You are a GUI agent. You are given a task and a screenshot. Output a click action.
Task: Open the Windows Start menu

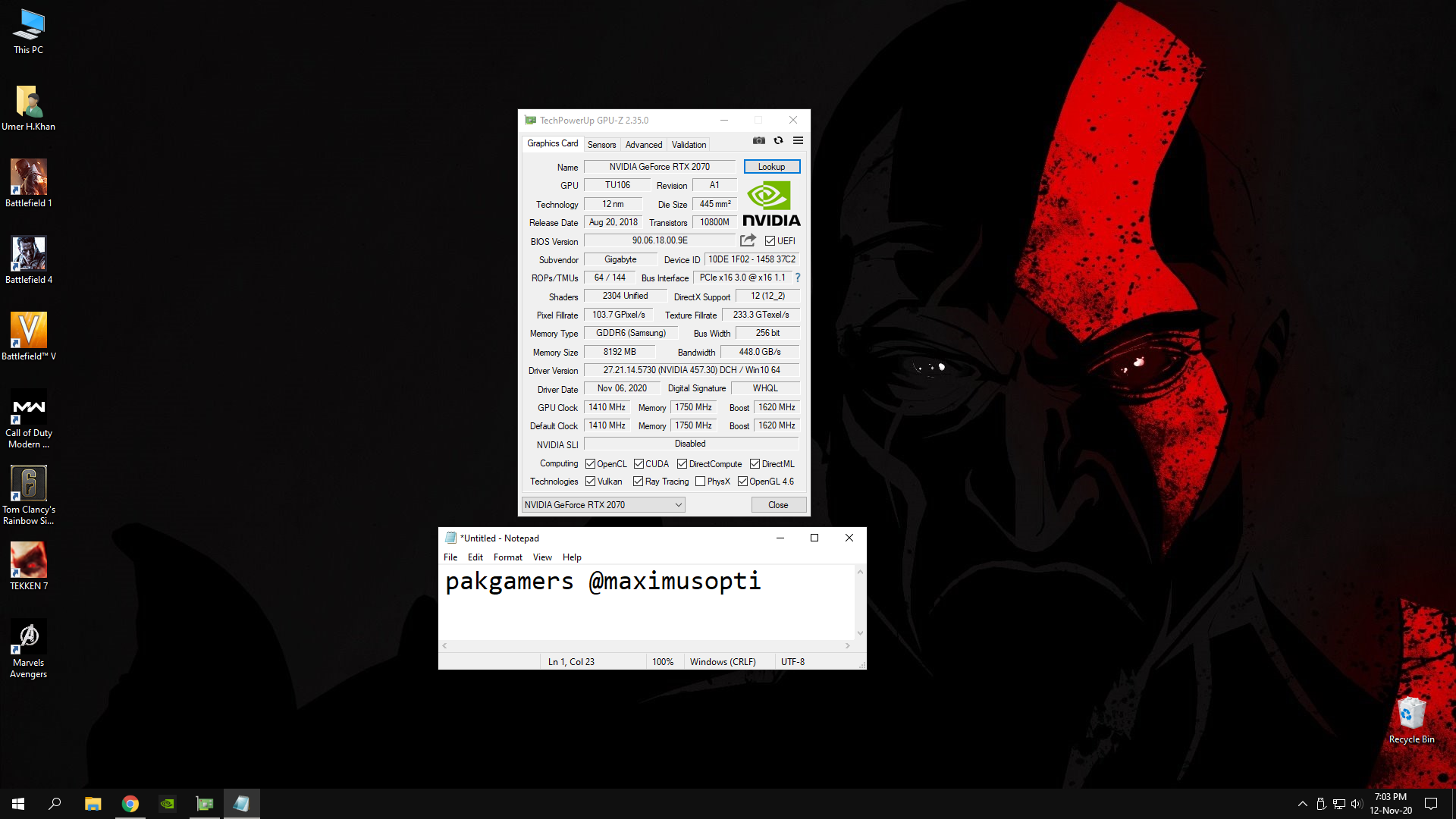coord(18,804)
